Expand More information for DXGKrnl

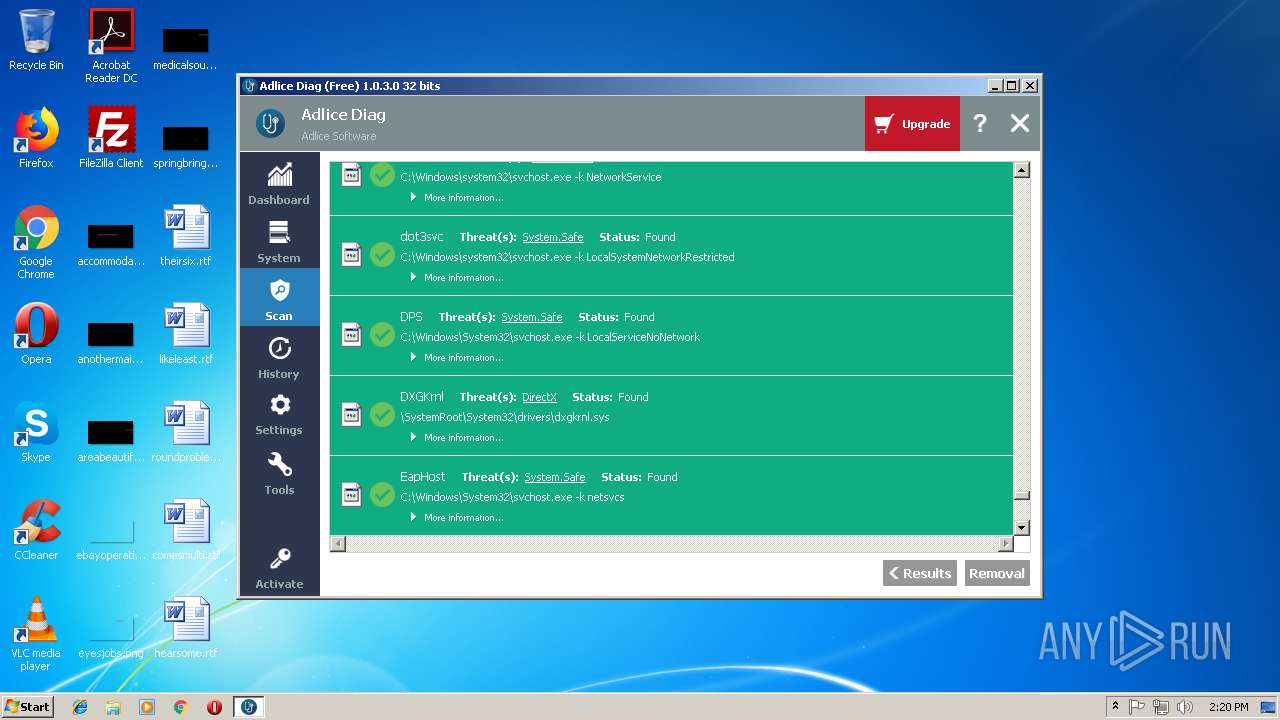pyautogui.click(x=457, y=438)
